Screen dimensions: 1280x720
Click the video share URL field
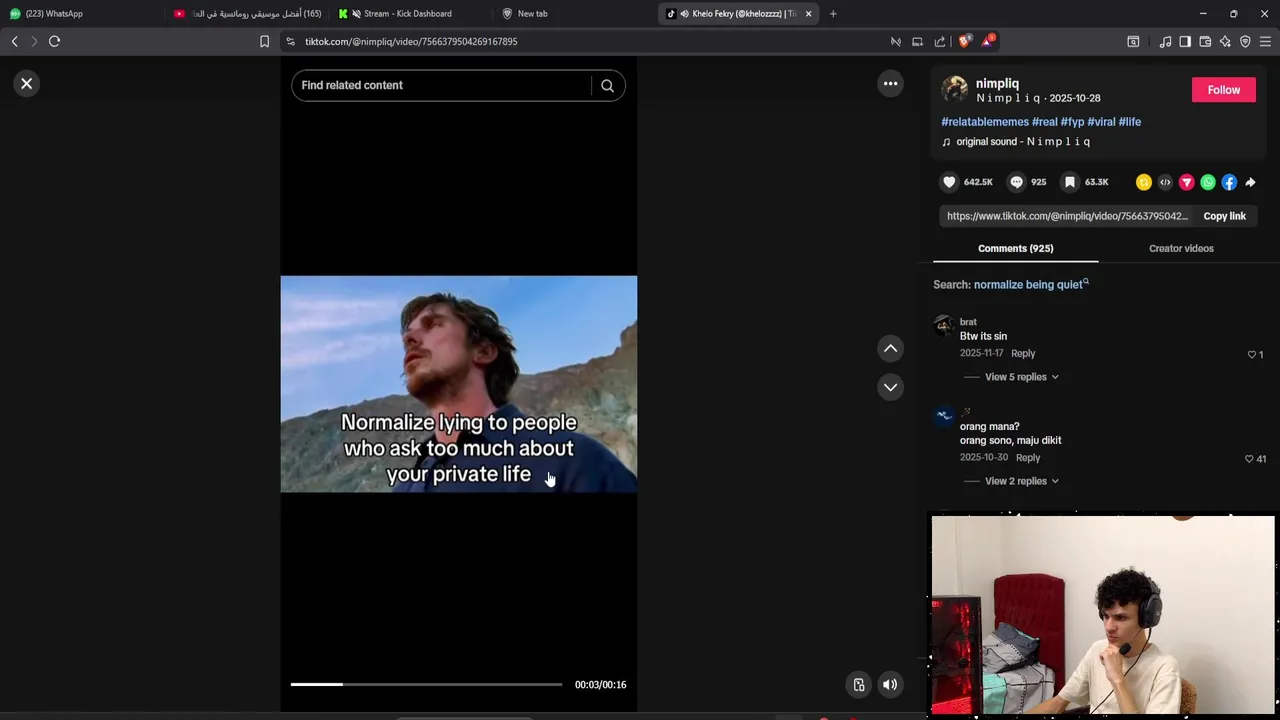pyautogui.click(x=1067, y=216)
